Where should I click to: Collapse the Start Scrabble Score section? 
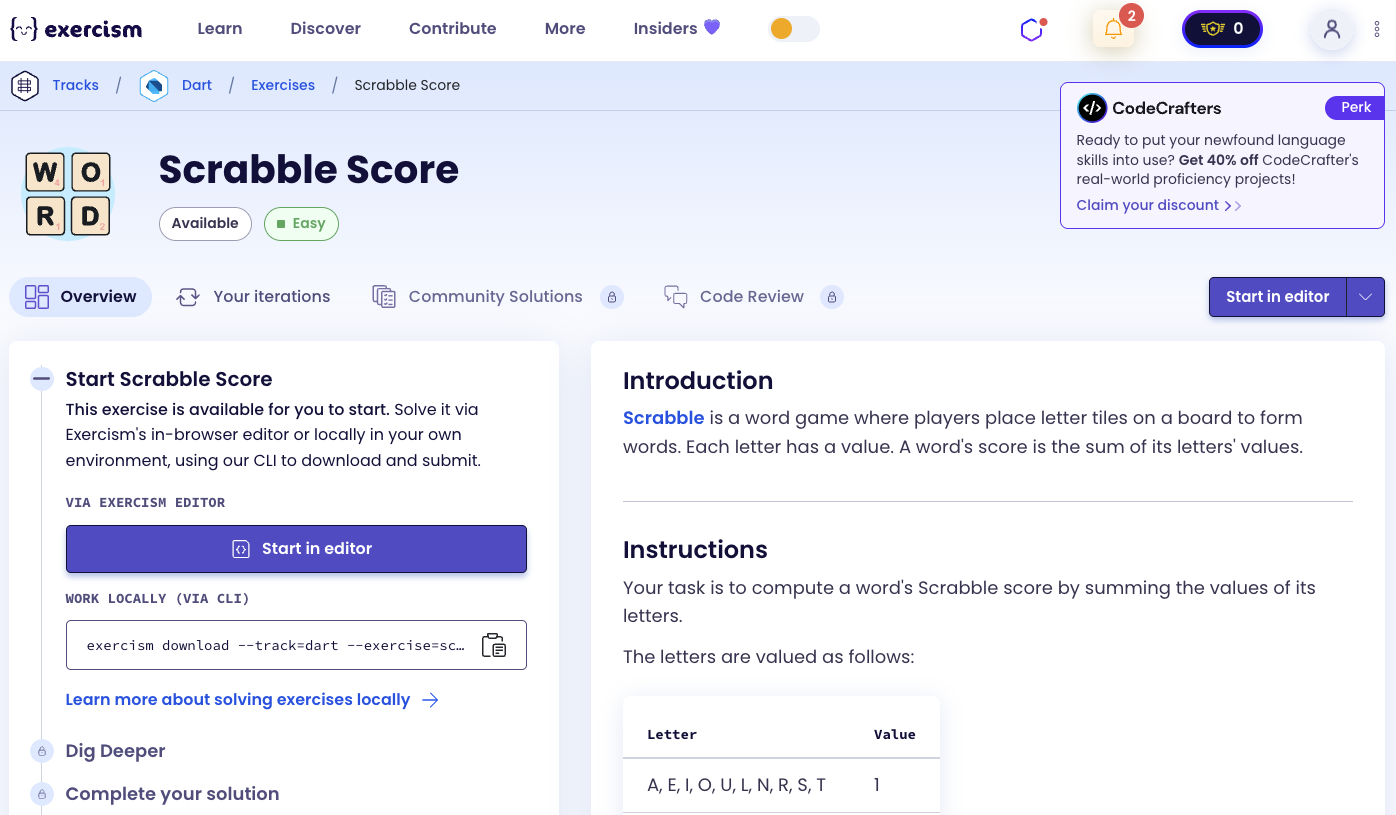pos(41,379)
